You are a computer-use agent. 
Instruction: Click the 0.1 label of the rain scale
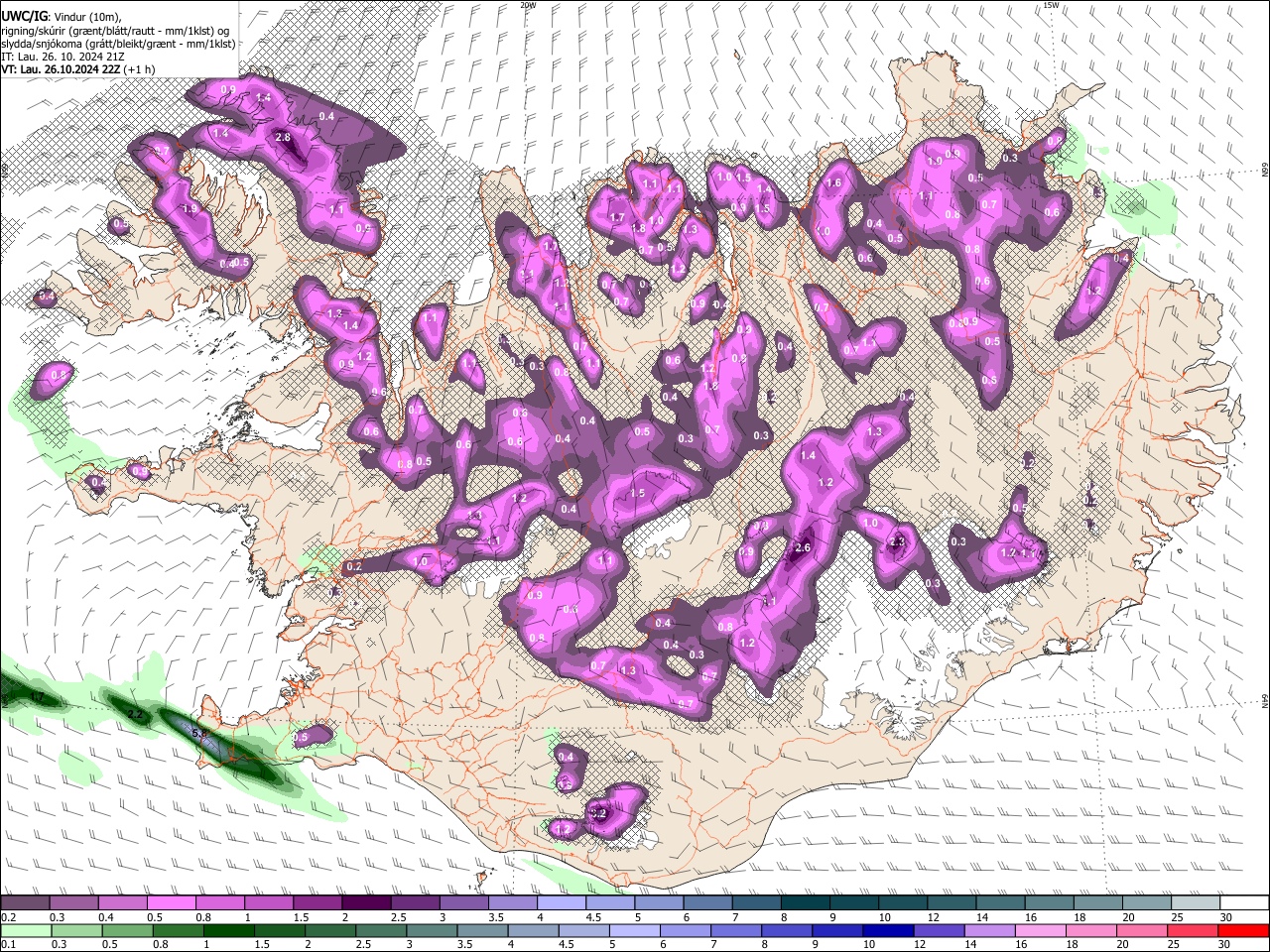9,944
